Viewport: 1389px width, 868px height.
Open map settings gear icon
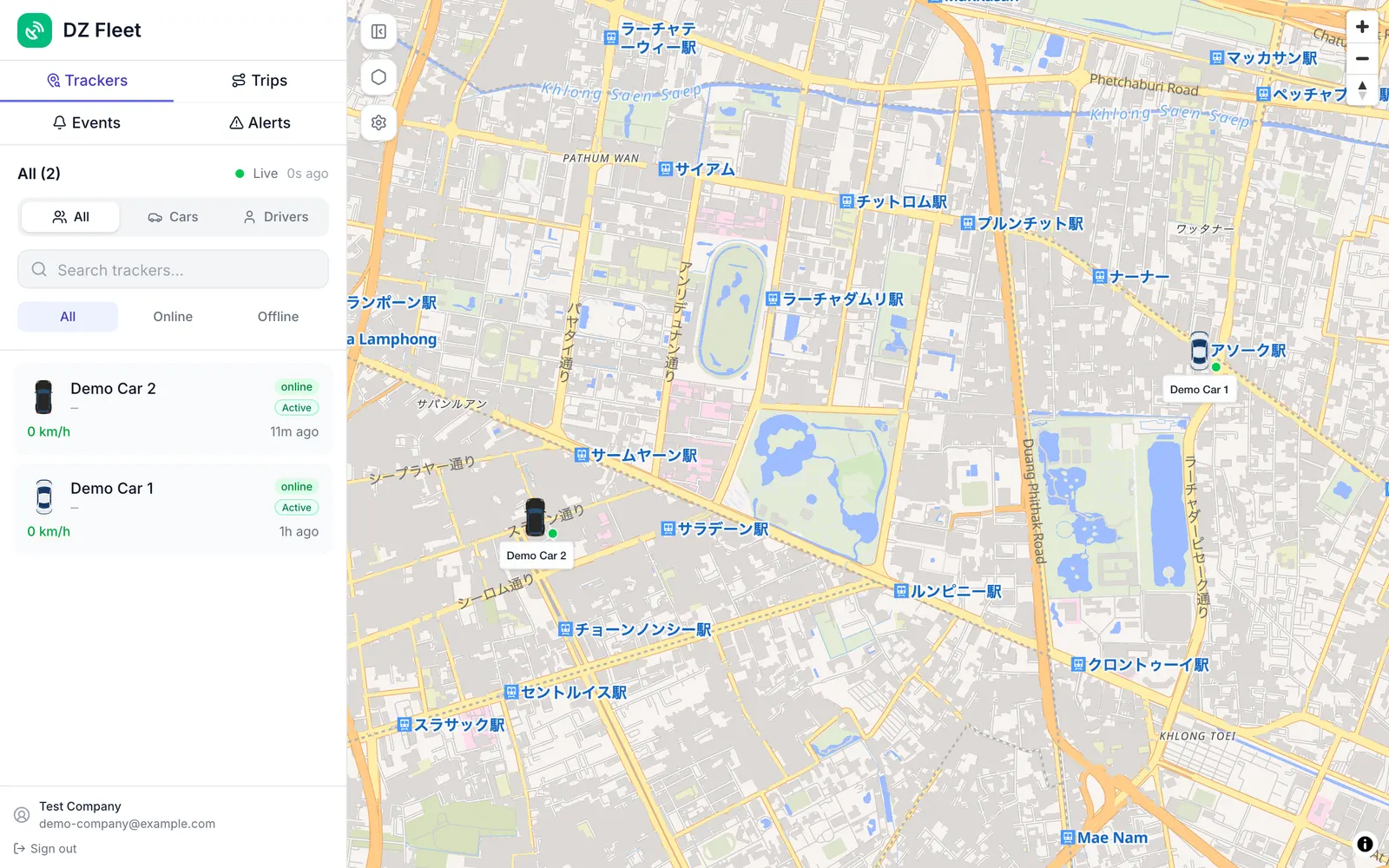point(379,122)
